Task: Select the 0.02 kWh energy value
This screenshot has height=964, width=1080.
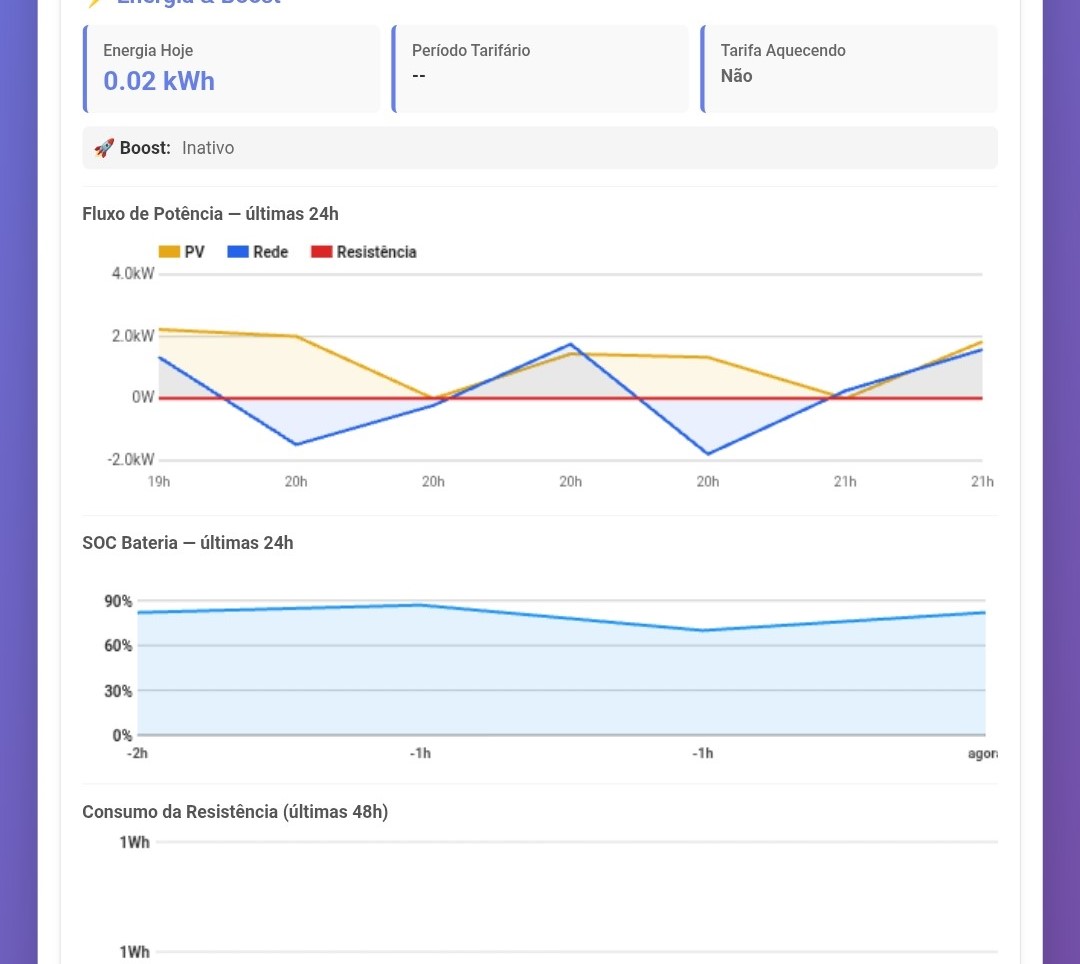Action: coord(159,81)
